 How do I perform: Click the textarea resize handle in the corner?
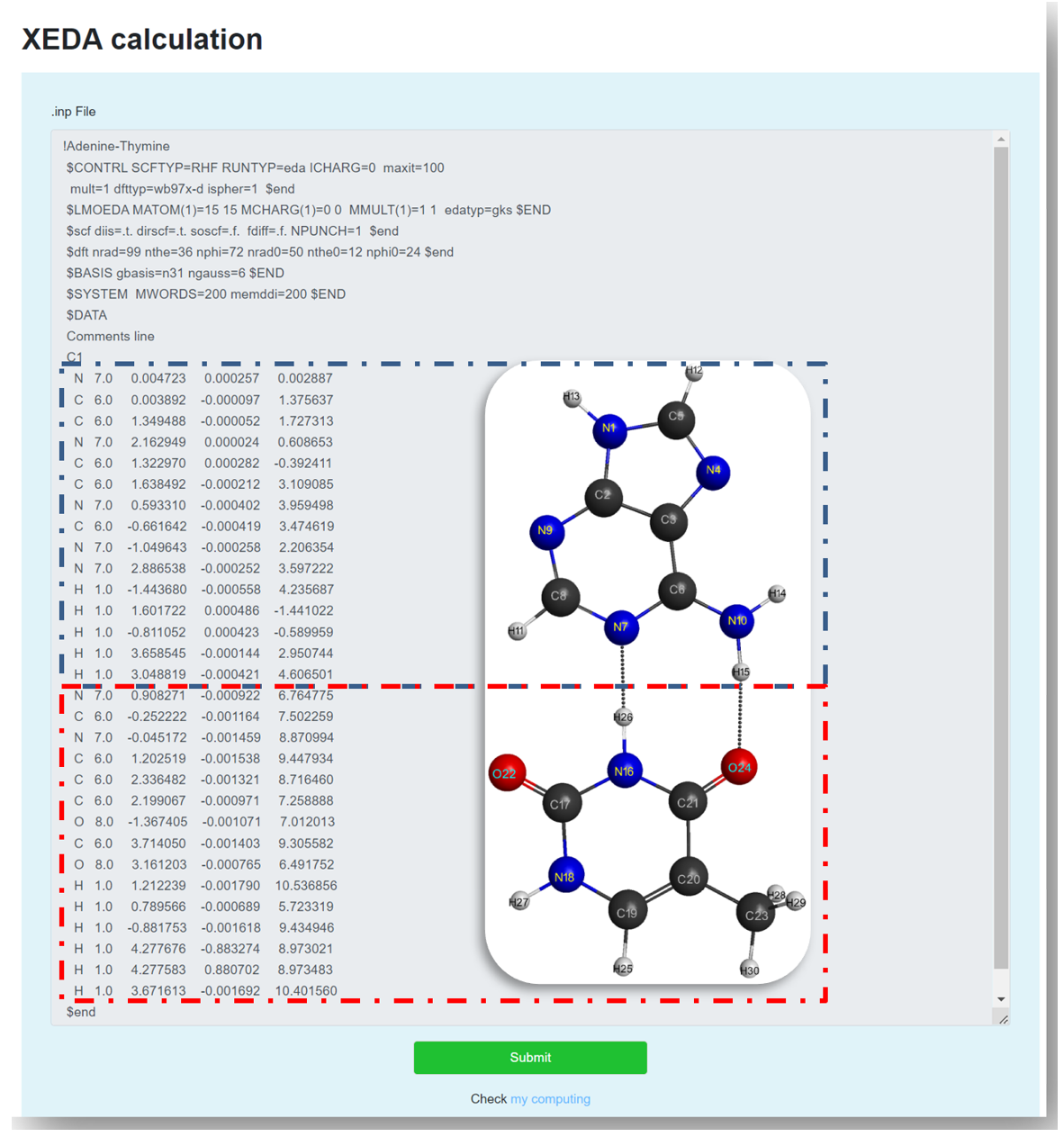pos(1003,1018)
